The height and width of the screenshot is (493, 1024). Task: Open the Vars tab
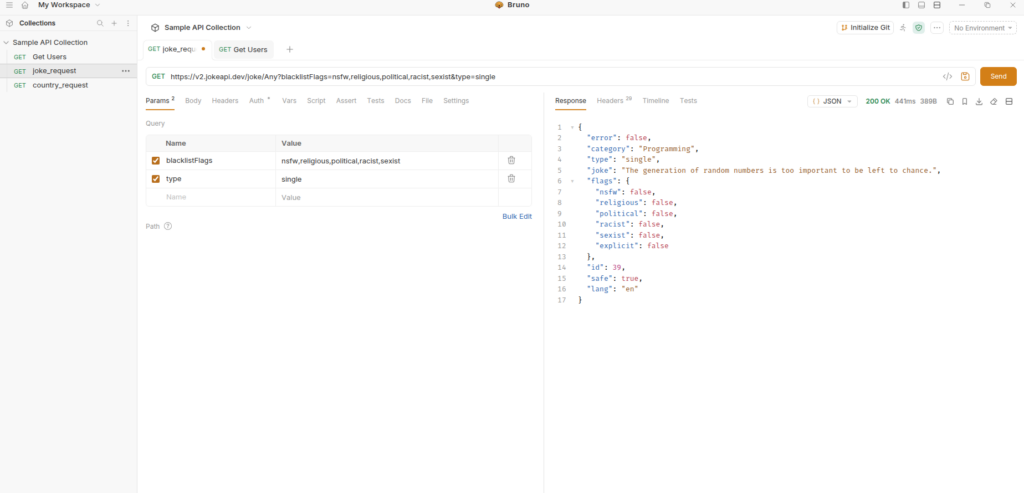(x=289, y=101)
